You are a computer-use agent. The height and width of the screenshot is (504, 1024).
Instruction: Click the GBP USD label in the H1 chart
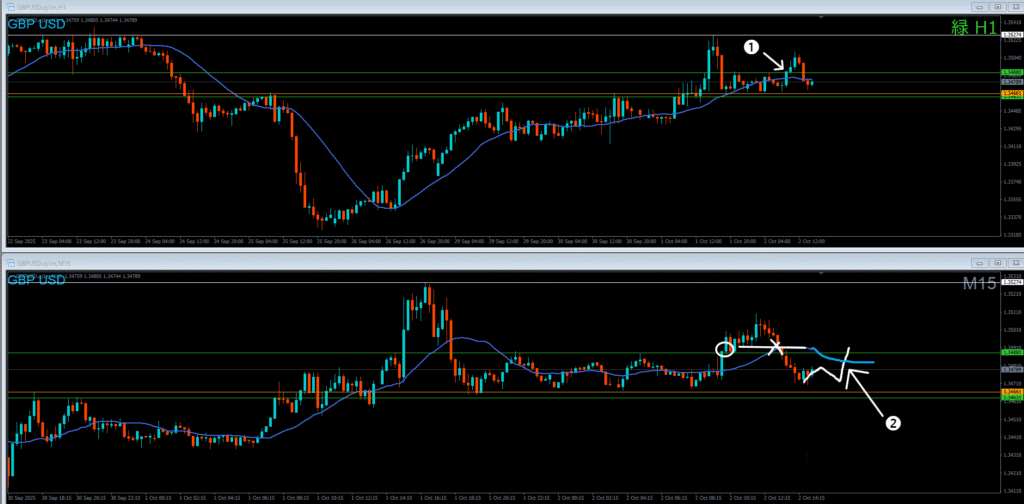(37, 24)
